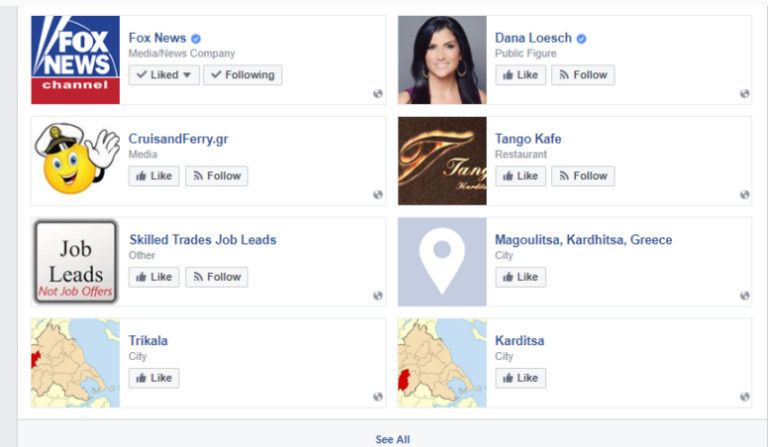The height and width of the screenshot is (447, 768).
Task: Click the globe privacy icon on Fox News card
Action: click(378, 94)
